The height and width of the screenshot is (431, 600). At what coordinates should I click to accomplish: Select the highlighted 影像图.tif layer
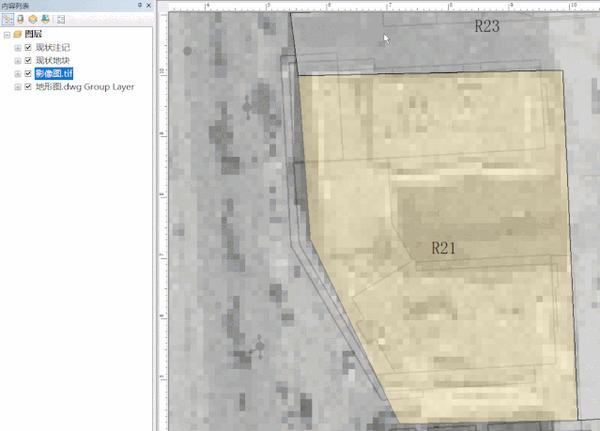click(x=54, y=73)
